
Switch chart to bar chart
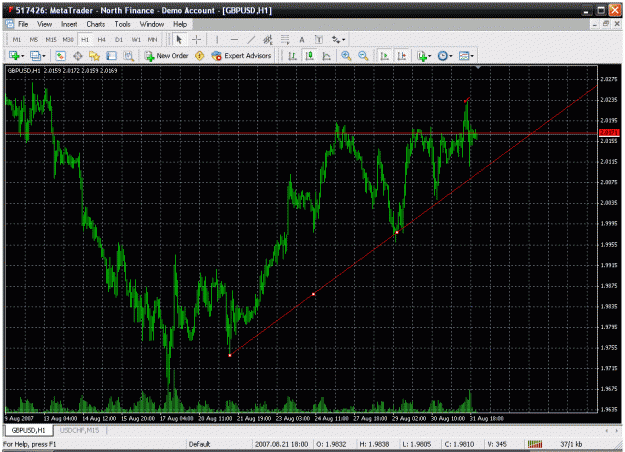tap(292, 56)
